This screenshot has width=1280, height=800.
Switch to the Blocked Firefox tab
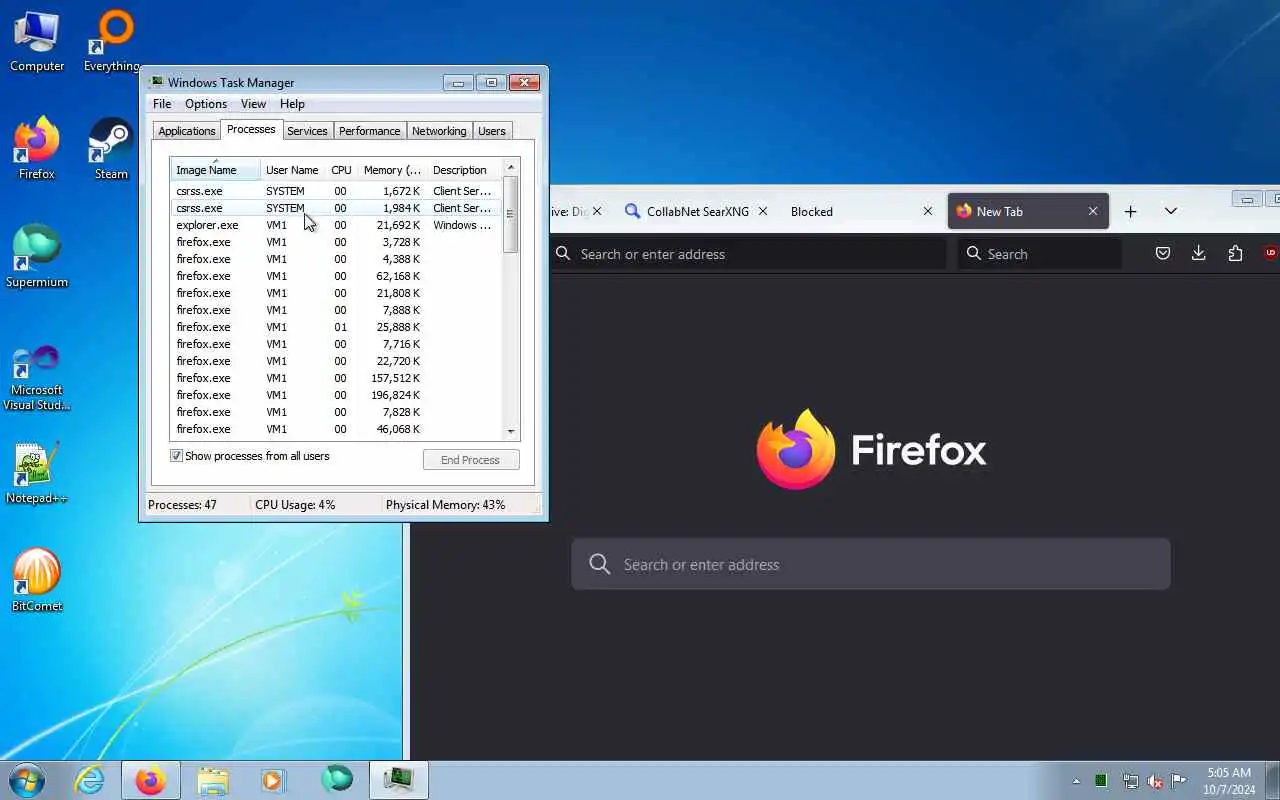click(x=859, y=211)
